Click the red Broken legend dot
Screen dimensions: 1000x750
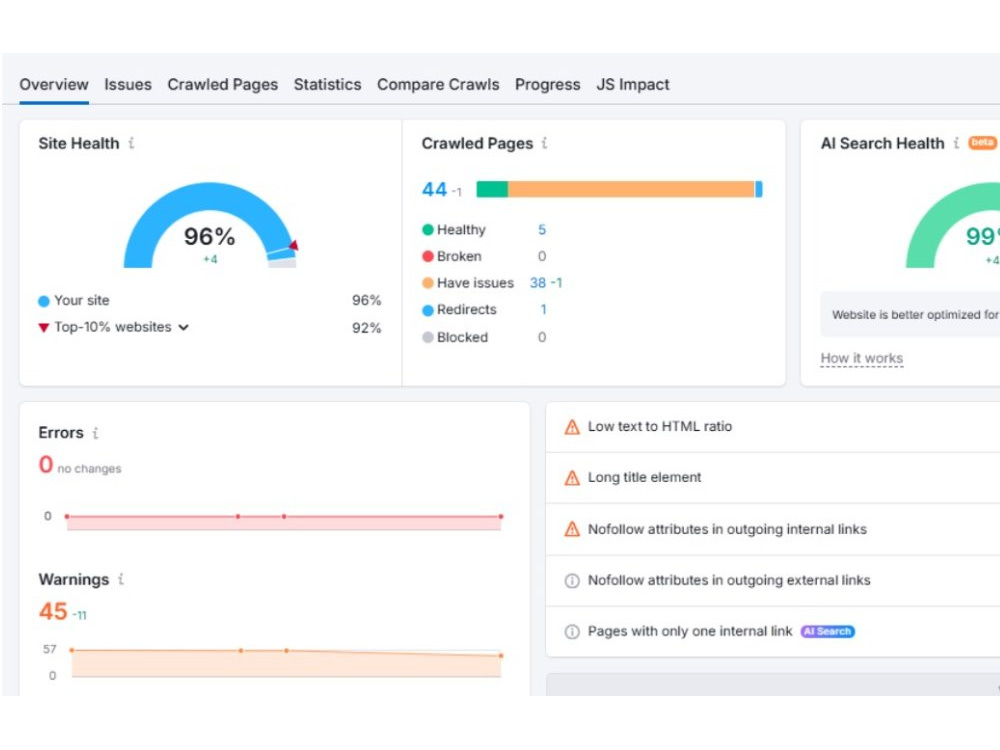click(428, 256)
